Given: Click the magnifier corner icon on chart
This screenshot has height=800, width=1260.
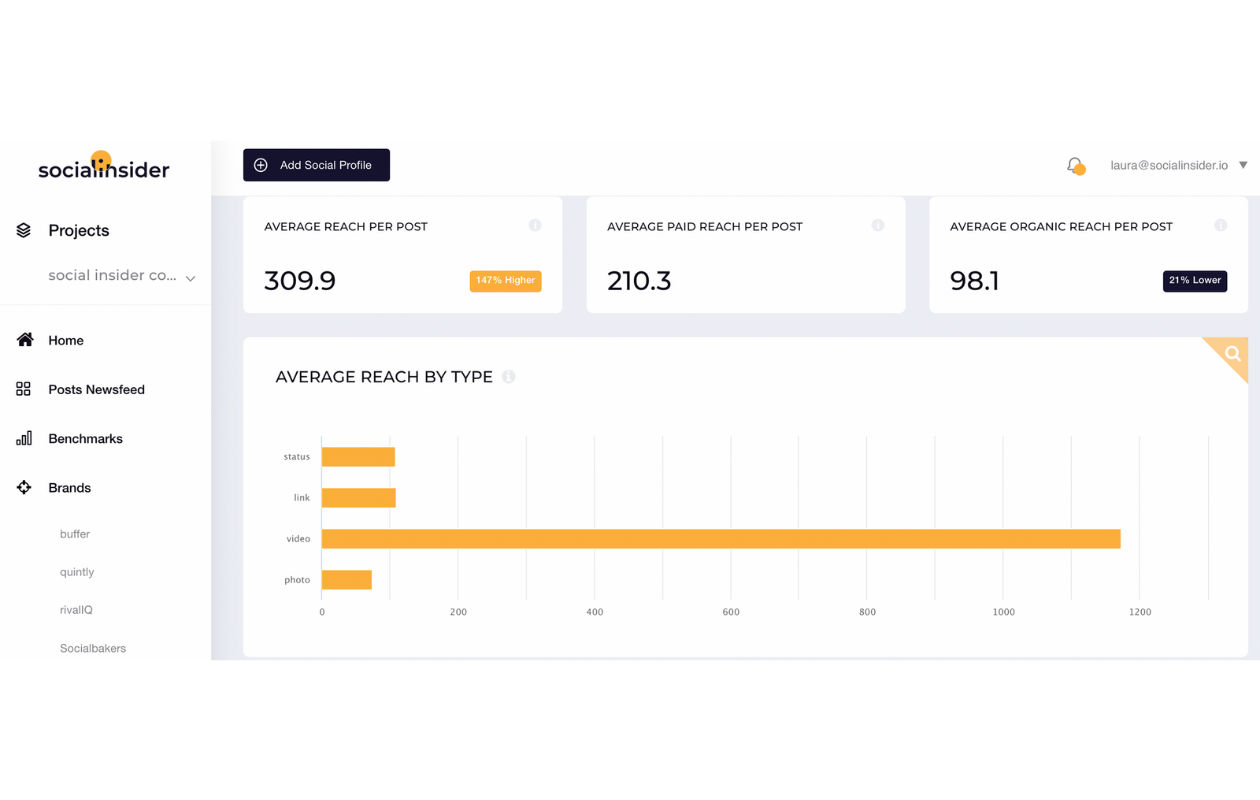Looking at the screenshot, I should click(1231, 354).
